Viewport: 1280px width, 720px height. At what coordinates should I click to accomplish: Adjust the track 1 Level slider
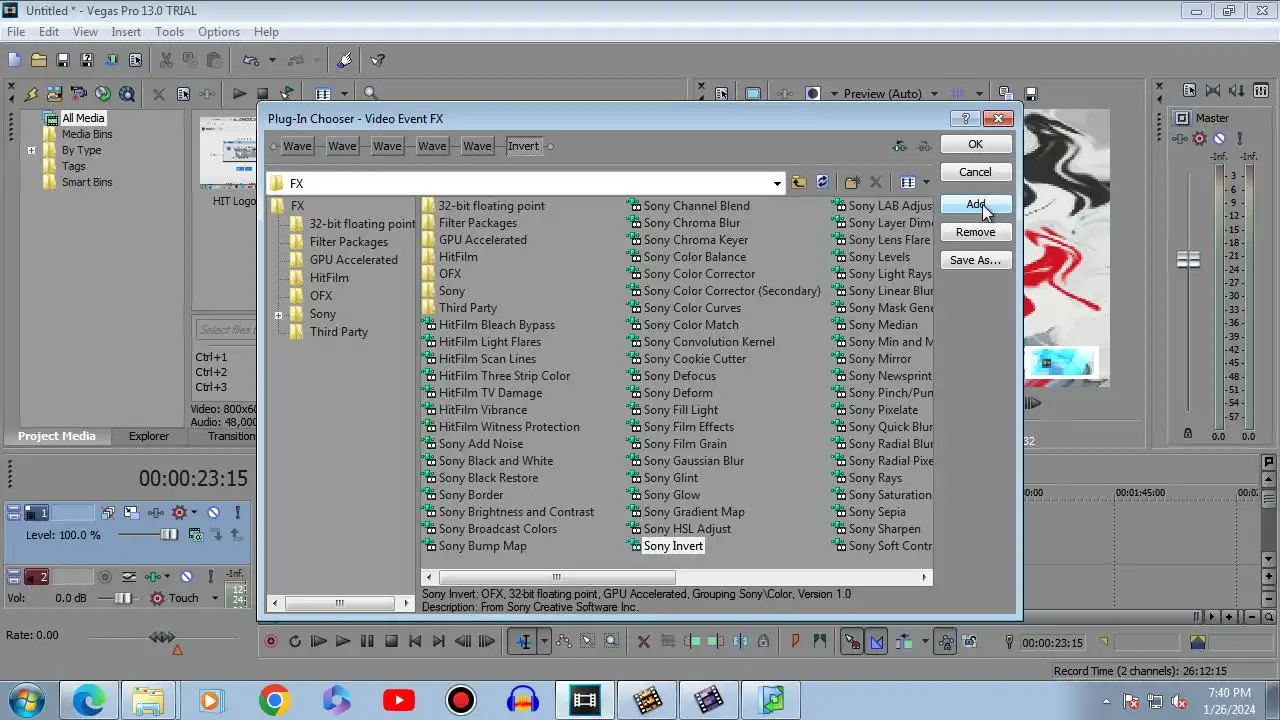(x=169, y=535)
